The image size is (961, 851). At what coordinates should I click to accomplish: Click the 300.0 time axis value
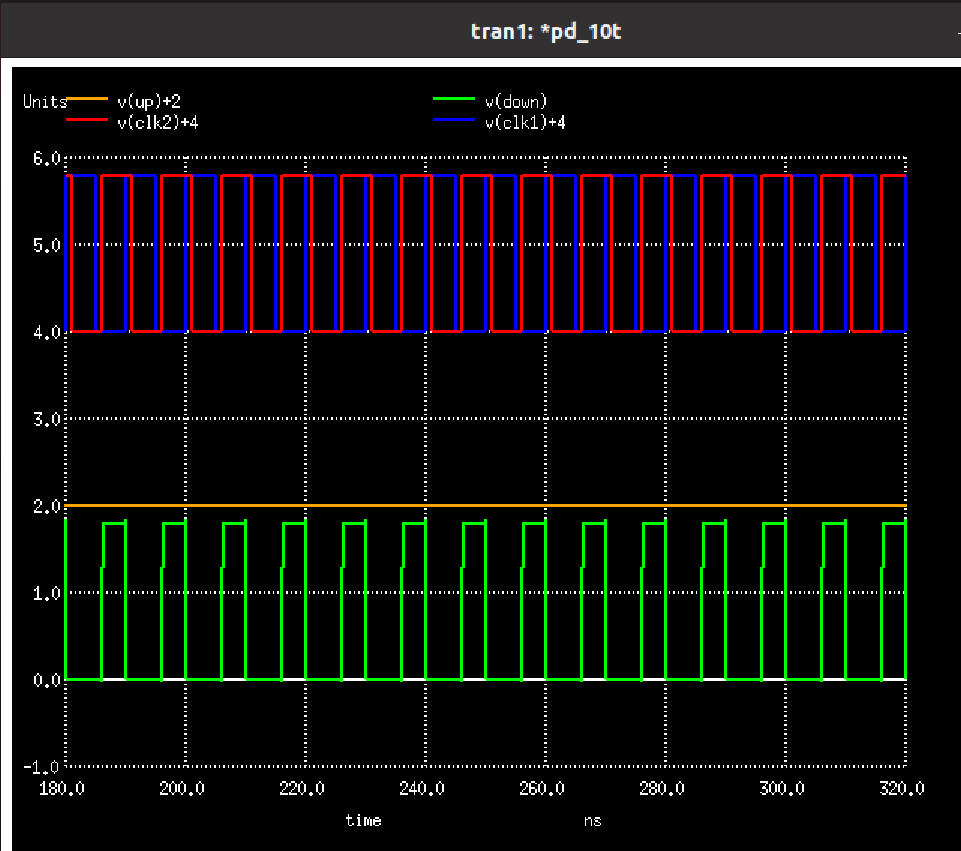(782, 789)
